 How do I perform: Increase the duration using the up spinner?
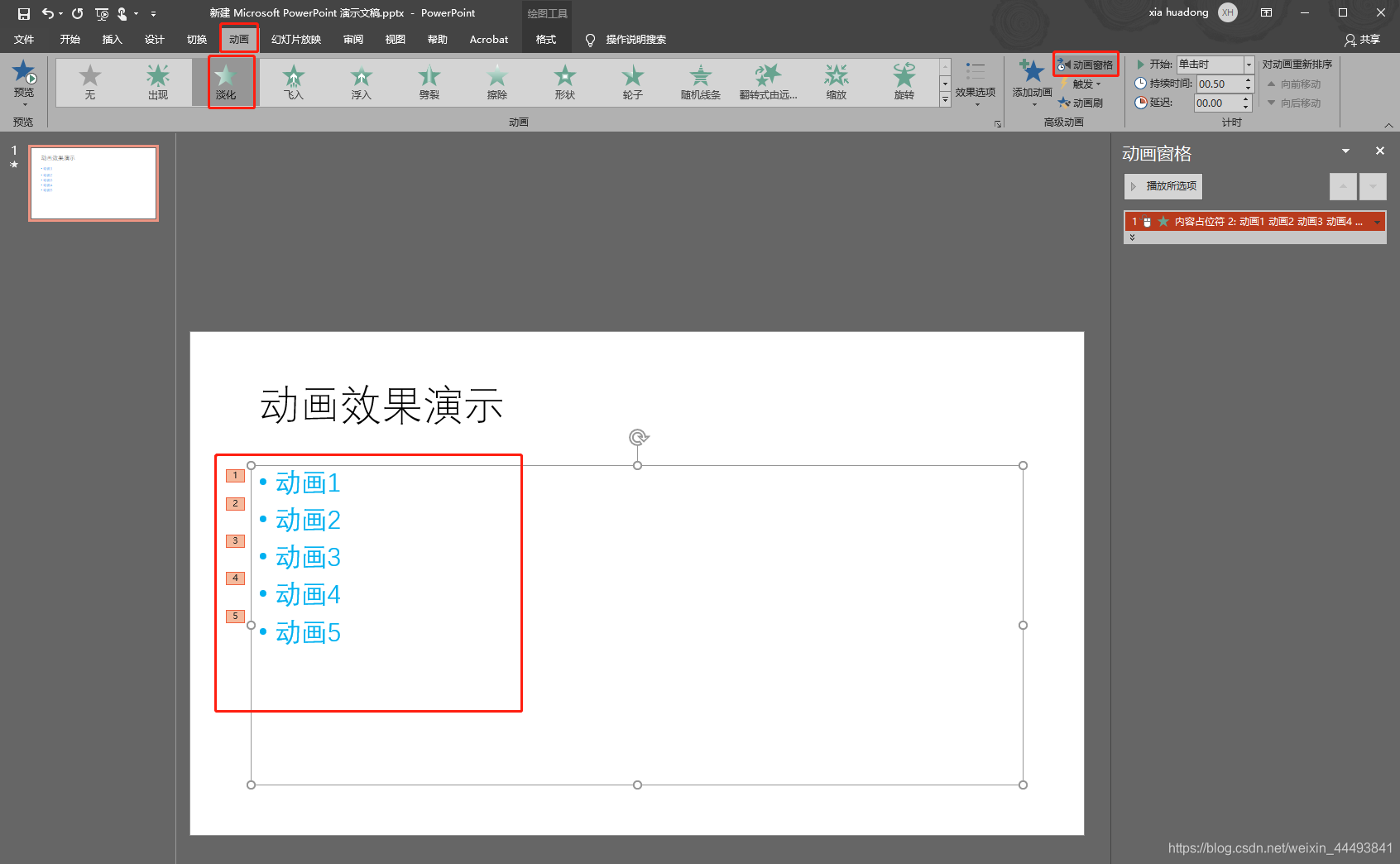(1249, 79)
